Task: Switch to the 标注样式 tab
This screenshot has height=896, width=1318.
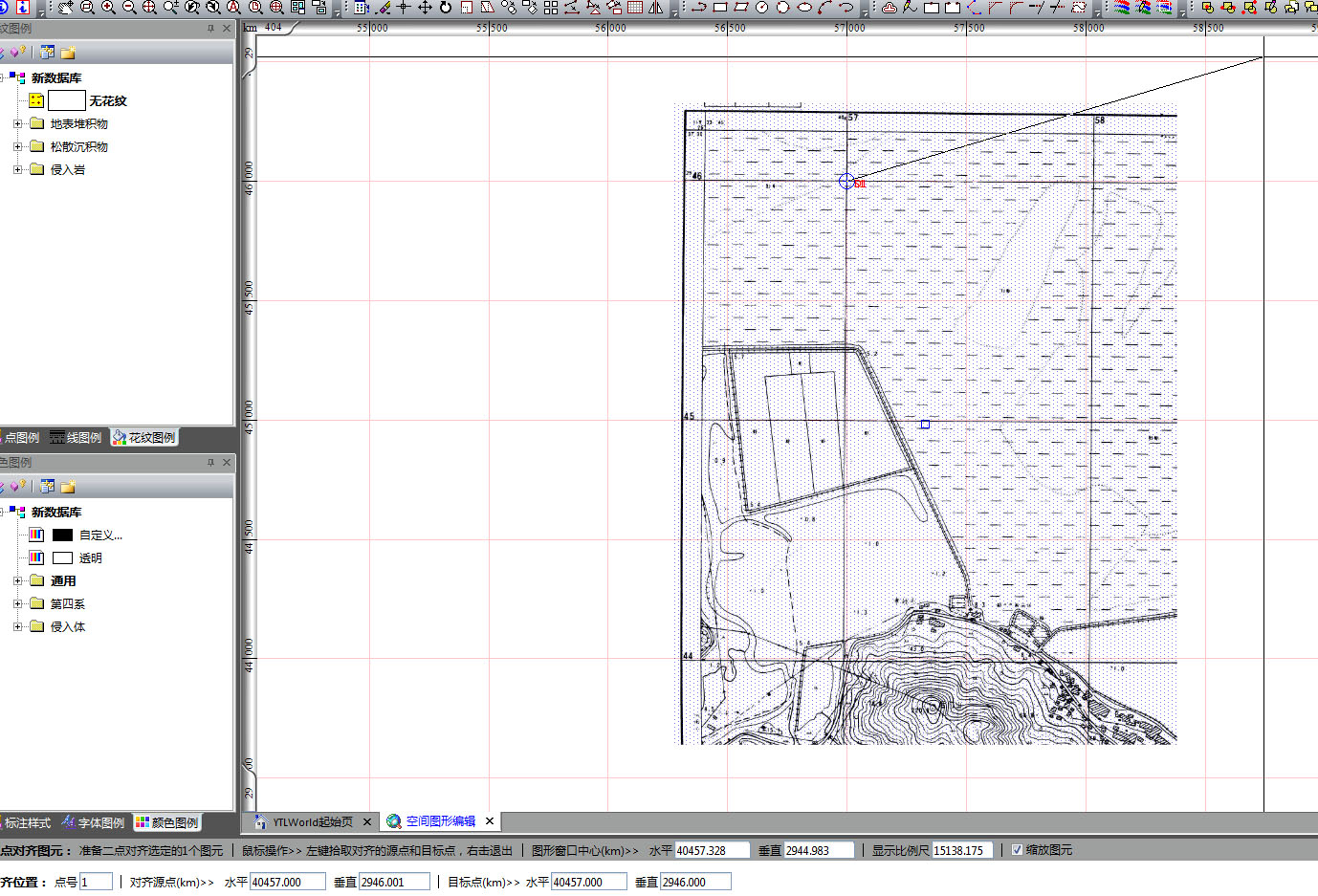Action: (x=26, y=822)
